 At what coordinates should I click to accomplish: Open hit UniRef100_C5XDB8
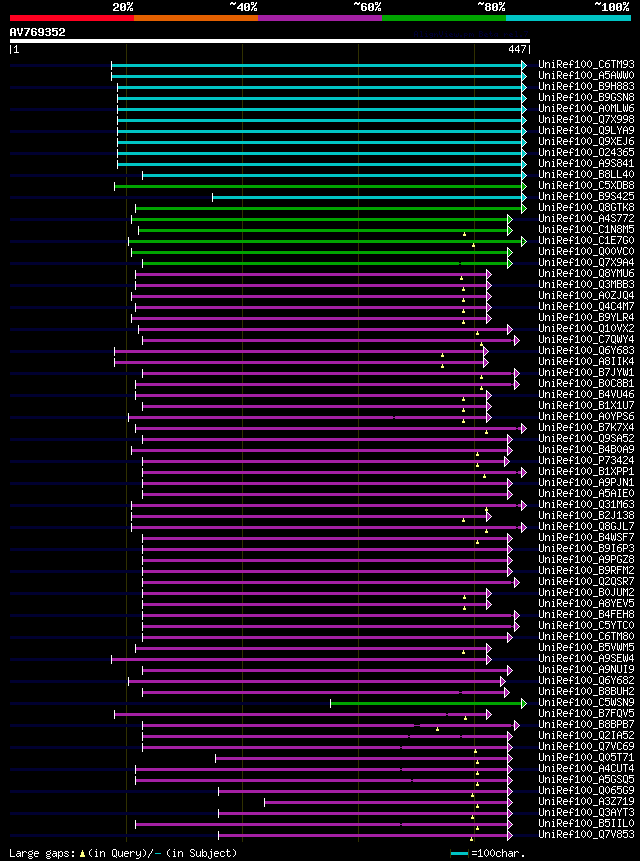tap(586, 186)
